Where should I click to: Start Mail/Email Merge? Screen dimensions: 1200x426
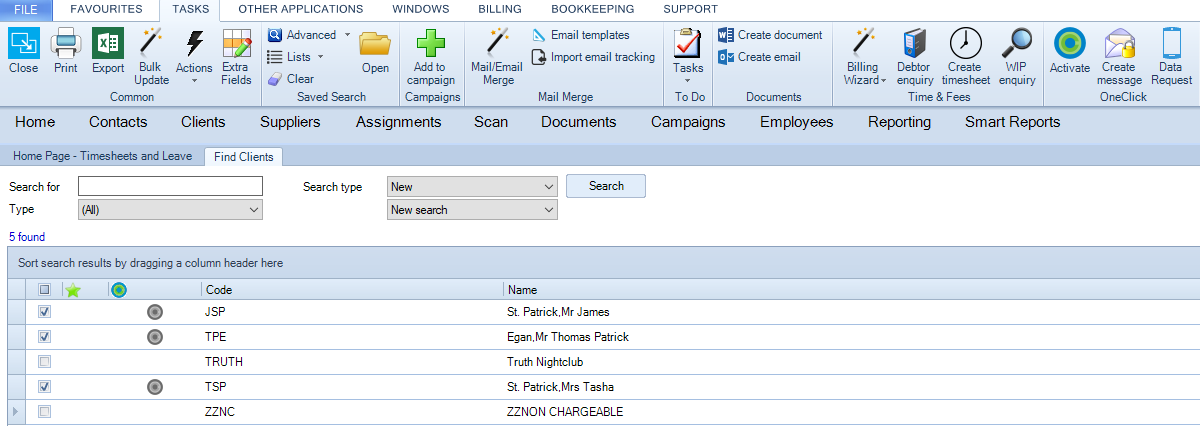pyautogui.click(x=497, y=56)
